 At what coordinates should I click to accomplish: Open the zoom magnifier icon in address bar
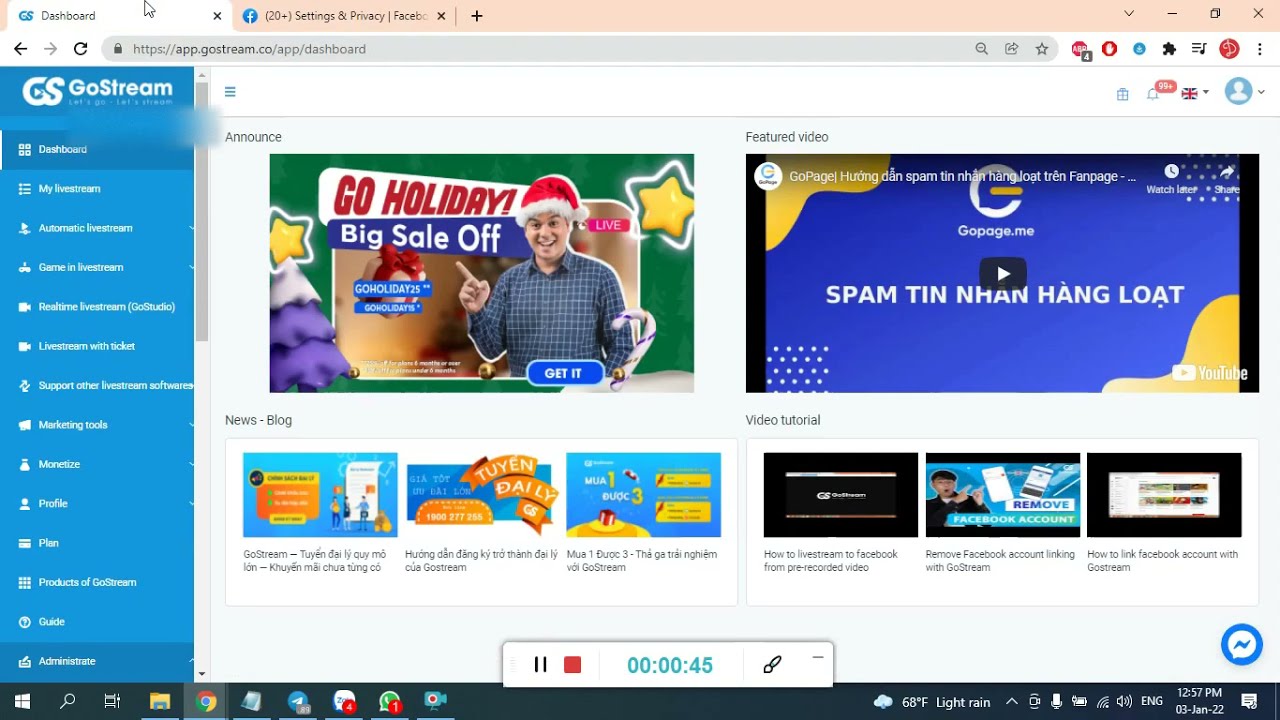[982, 49]
